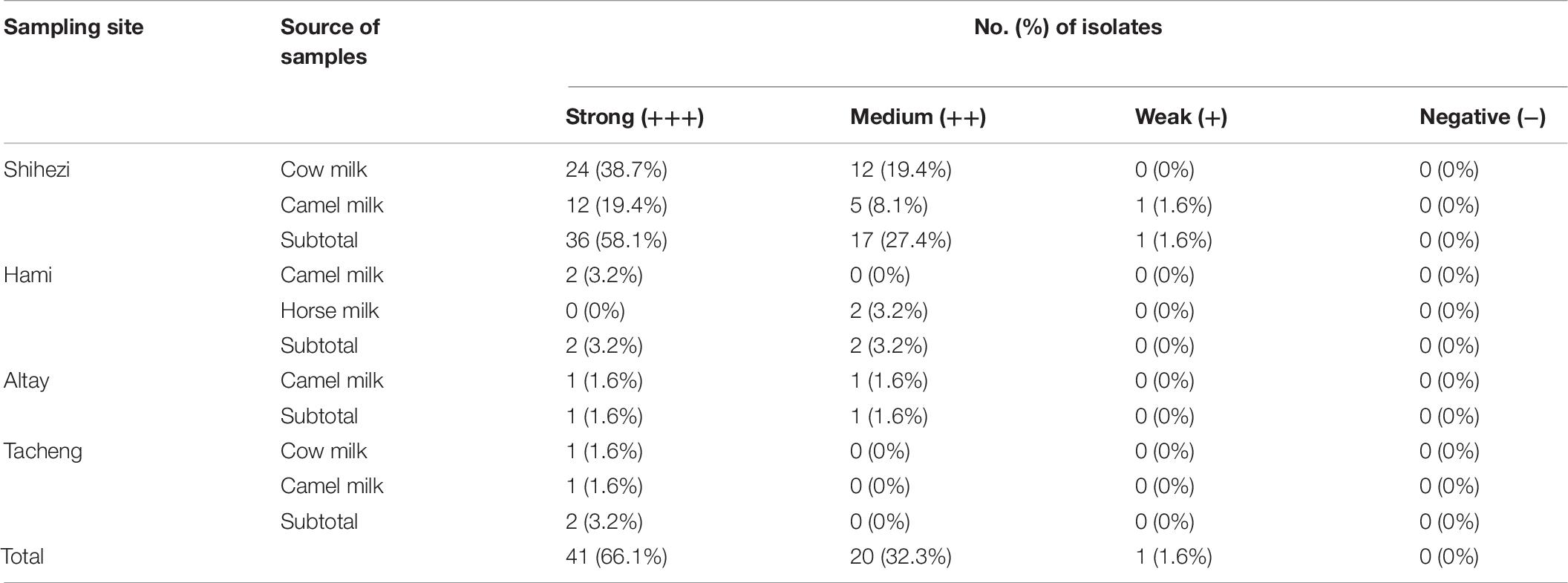
Task: Select the Horse milk source cell
Action: (x=330, y=310)
